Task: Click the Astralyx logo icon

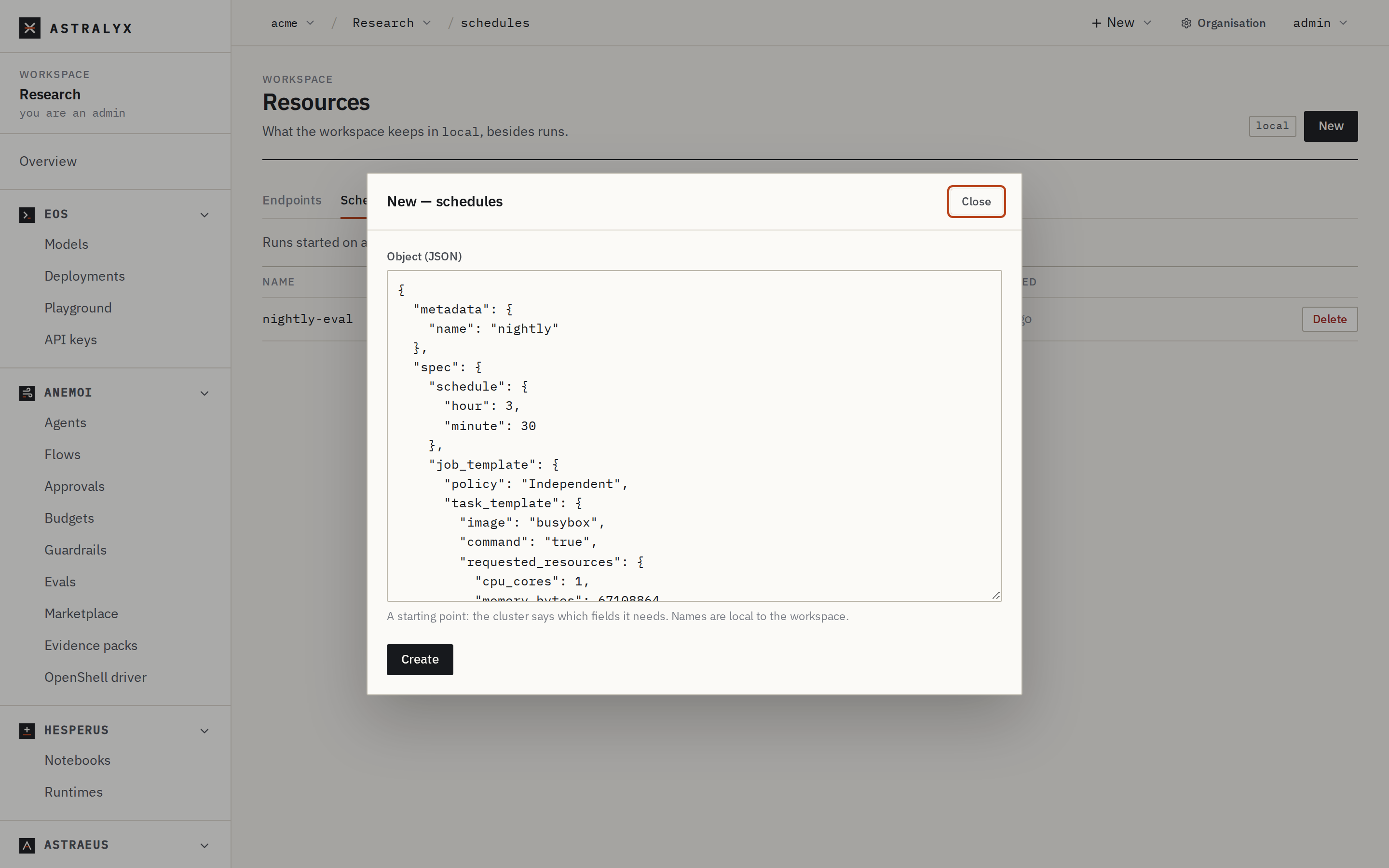Action: 29,27
